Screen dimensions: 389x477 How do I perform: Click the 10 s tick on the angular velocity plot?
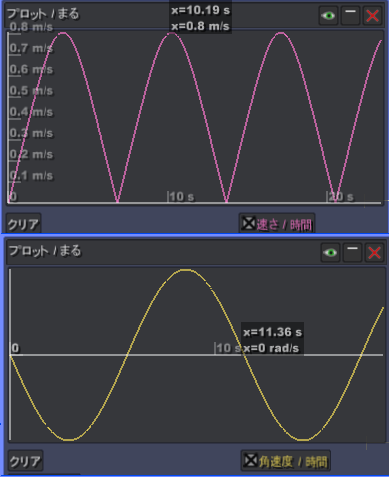click(228, 348)
